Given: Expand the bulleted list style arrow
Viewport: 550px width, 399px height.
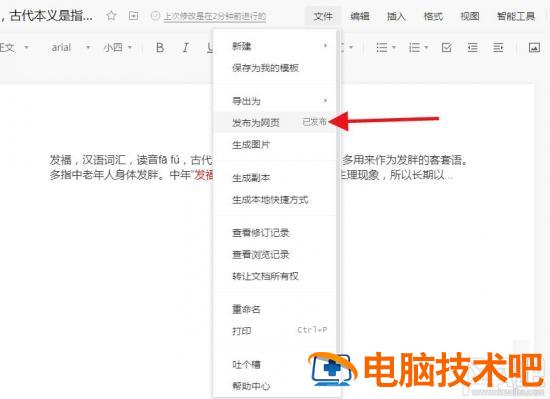Looking at the screenshot, I should (394, 47).
